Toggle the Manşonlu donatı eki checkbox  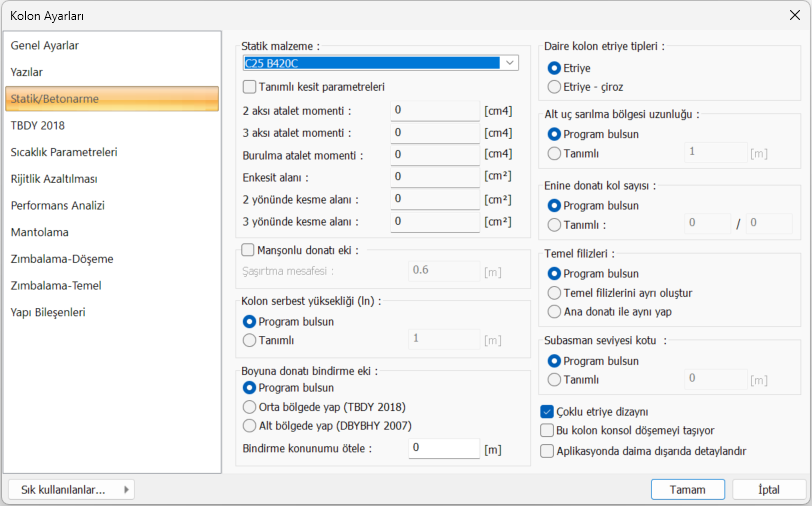coord(249,250)
